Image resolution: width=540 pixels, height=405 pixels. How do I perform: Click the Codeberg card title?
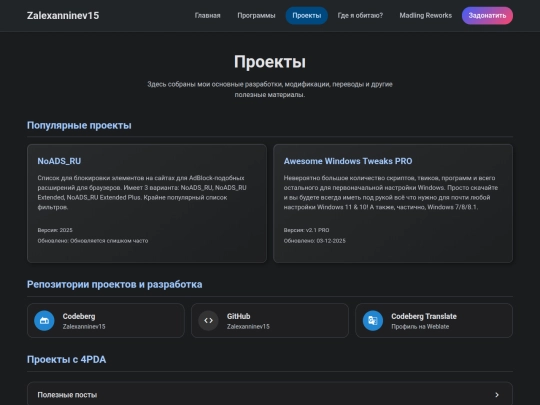pos(79,316)
